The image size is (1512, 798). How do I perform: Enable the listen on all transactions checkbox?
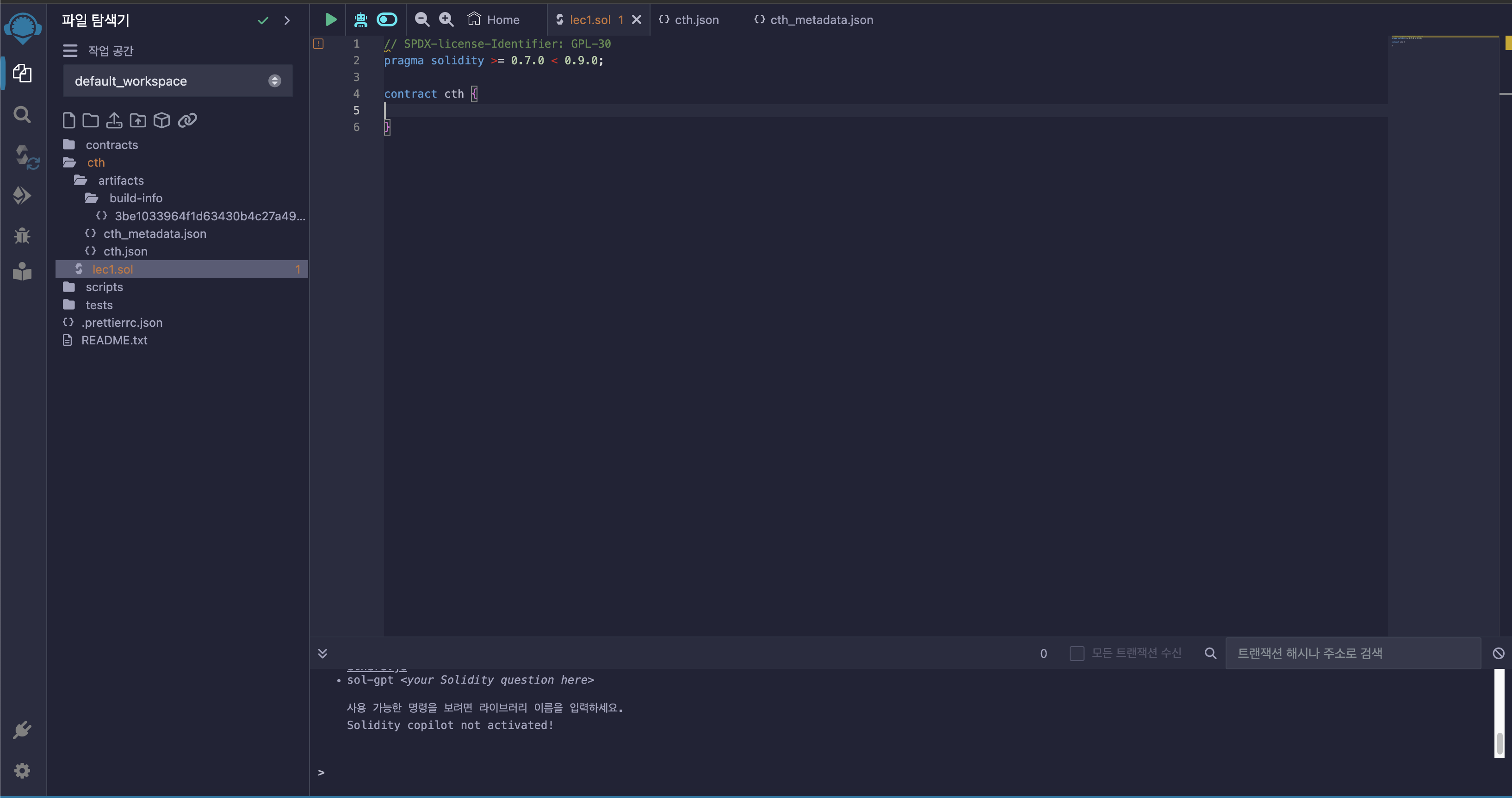tap(1077, 653)
